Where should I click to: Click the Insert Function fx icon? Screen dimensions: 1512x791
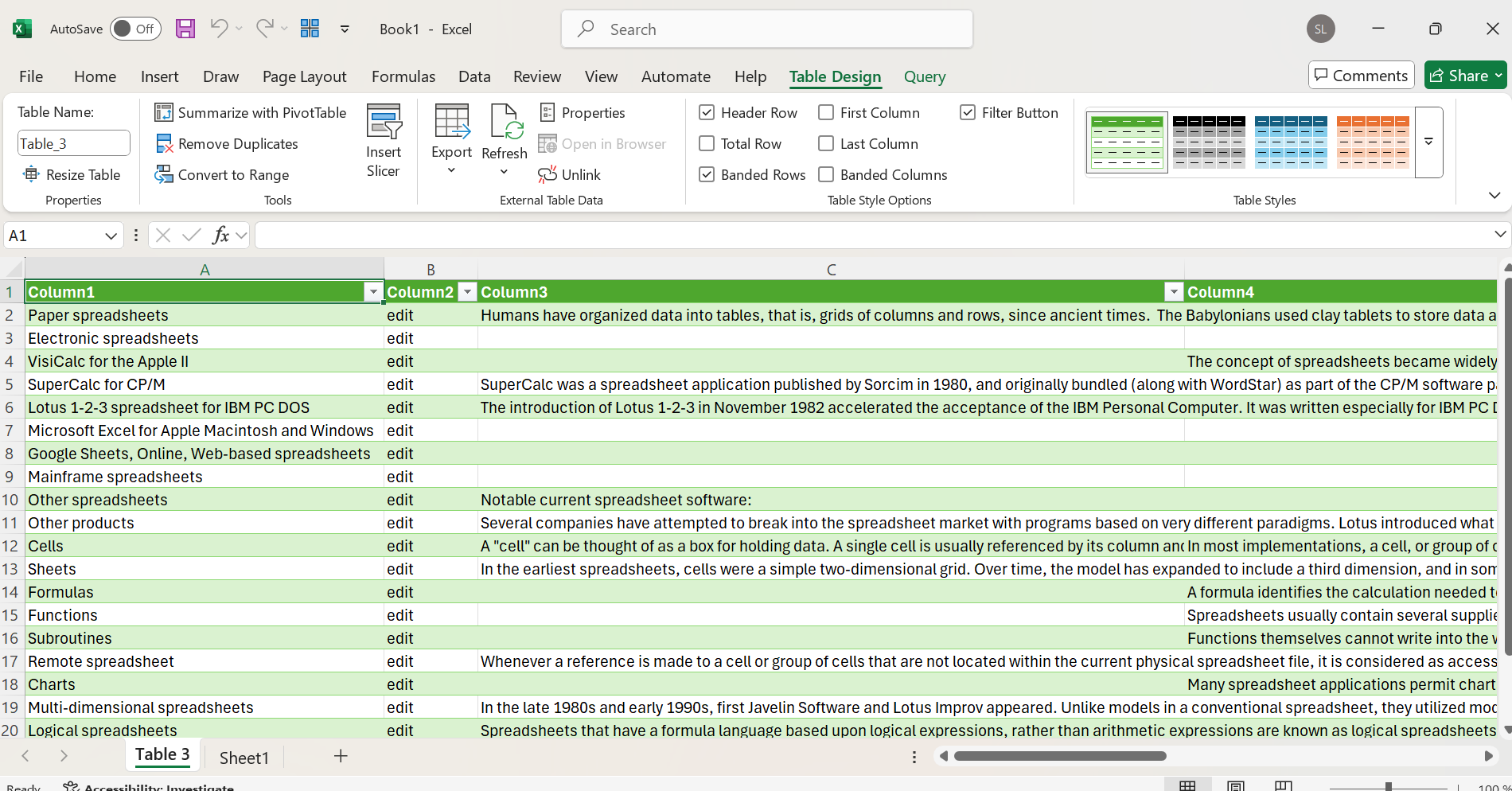click(x=221, y=235)
